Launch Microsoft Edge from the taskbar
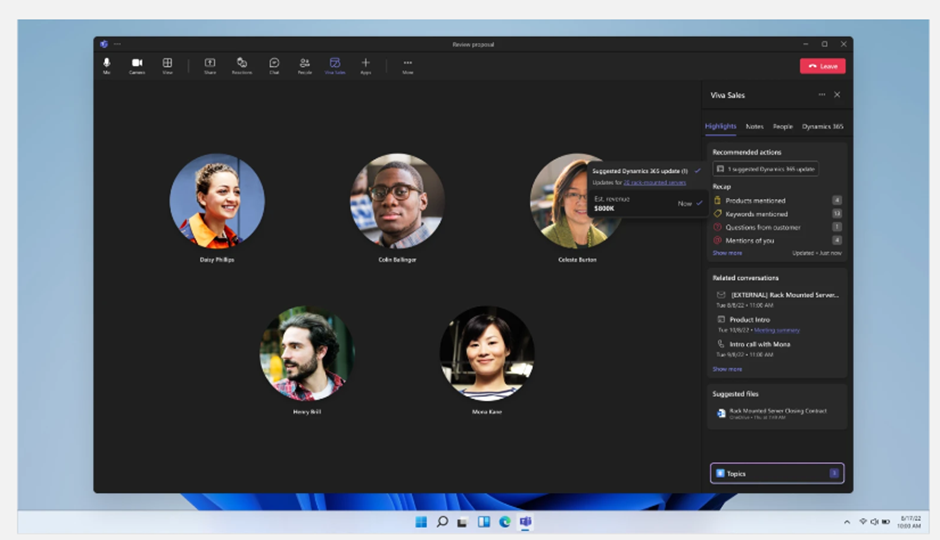The width and height of the screenshot is (940, 540). (505, 522)
